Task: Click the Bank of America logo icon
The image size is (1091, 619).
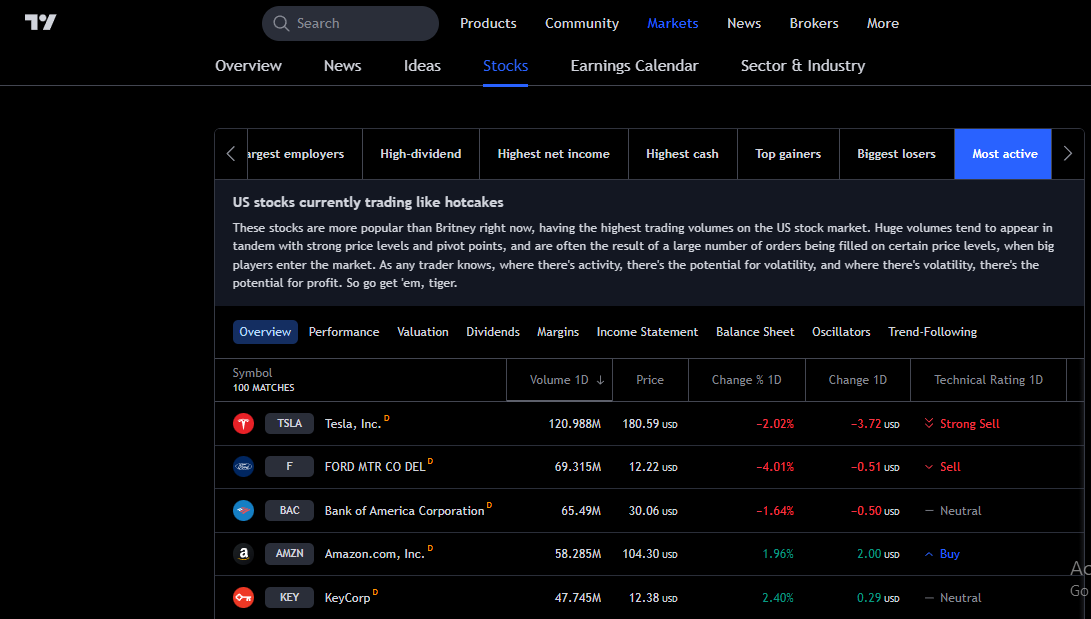Action: click(x=243, y=511)
